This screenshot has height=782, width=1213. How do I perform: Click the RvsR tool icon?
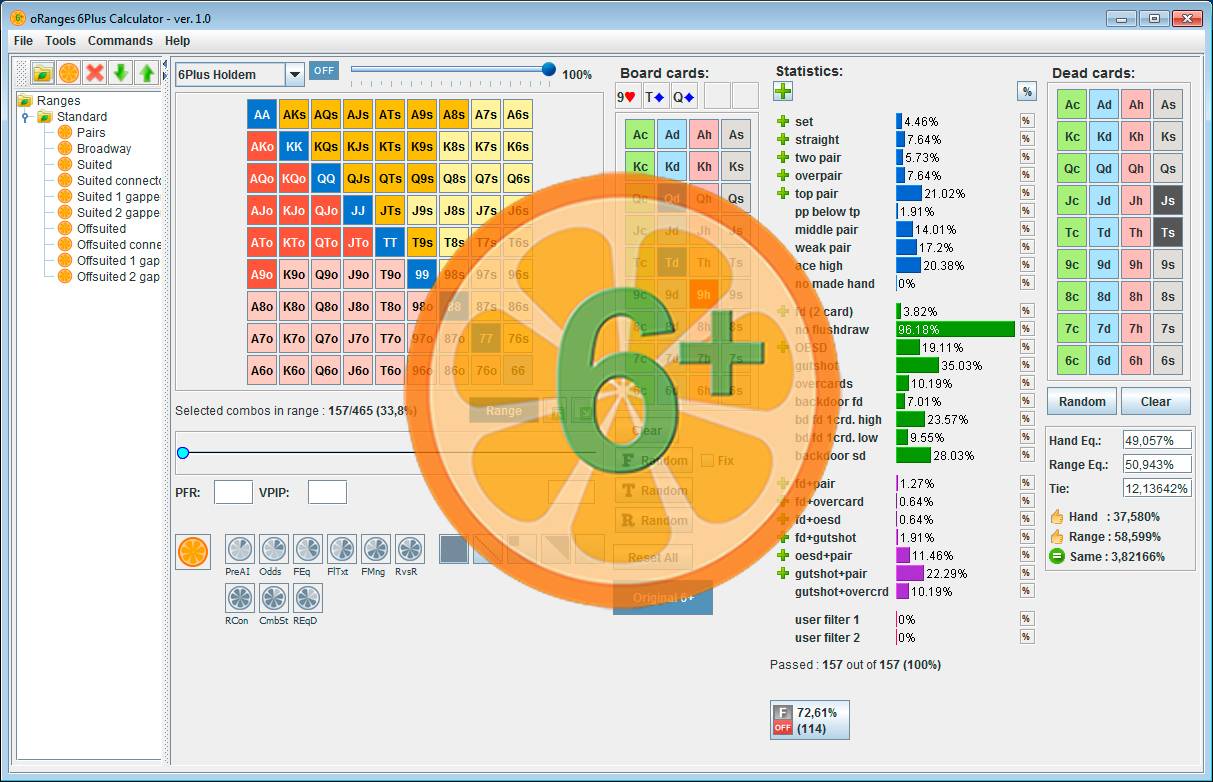click(x=408, y=549)
